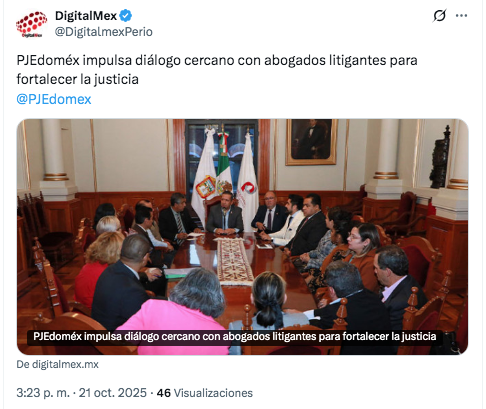Open the meeting room article photo card

click(x=243, y=237)
